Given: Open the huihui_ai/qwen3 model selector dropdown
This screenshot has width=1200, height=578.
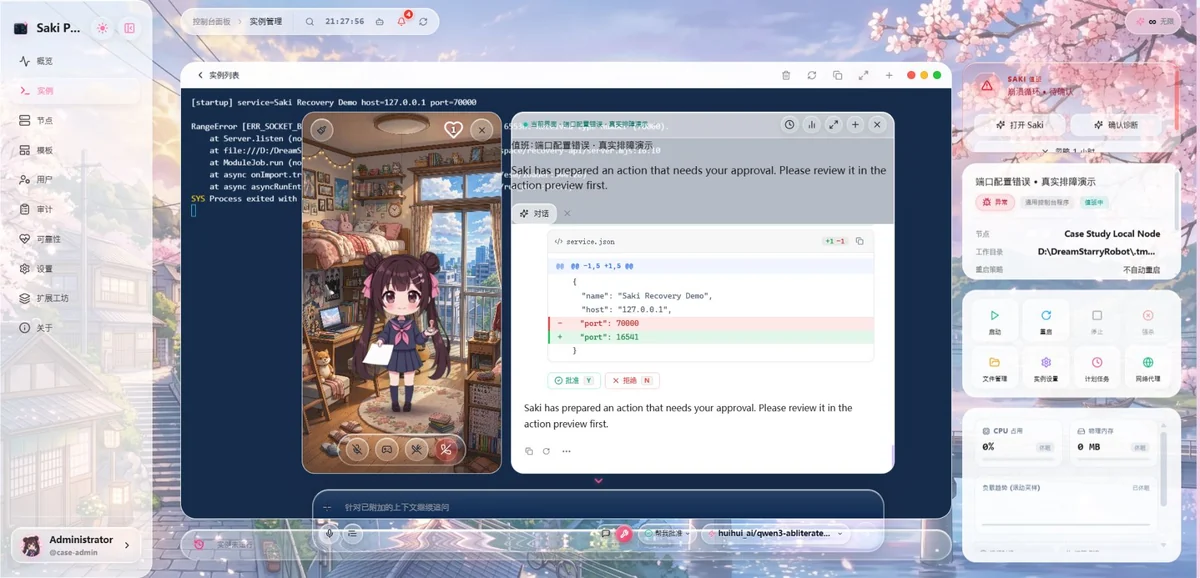Looking at the screenshot, I should [x=774, y=534].
